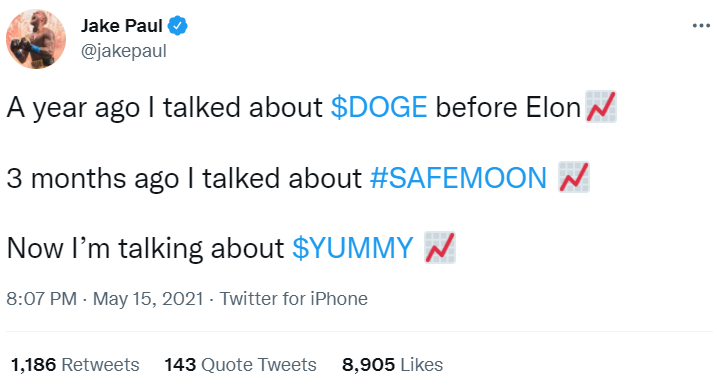Image resolution: width=721 pixels, height=384 pixels.
Task: Click chart emoji after Elon
Action: [x=601, y=107]
